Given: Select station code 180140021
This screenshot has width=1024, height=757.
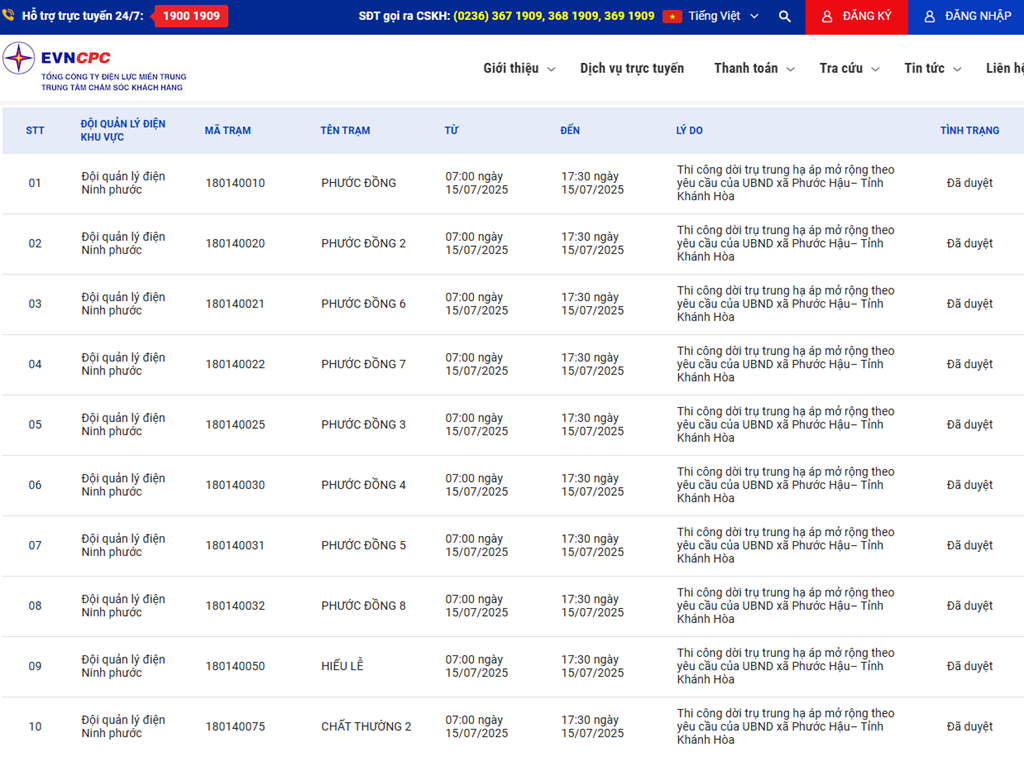Looking at the screenshot, I should (x=234, y=304).
